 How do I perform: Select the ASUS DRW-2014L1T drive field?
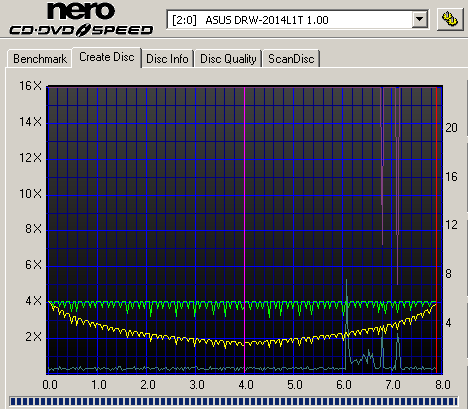click(x=297, y=20)
